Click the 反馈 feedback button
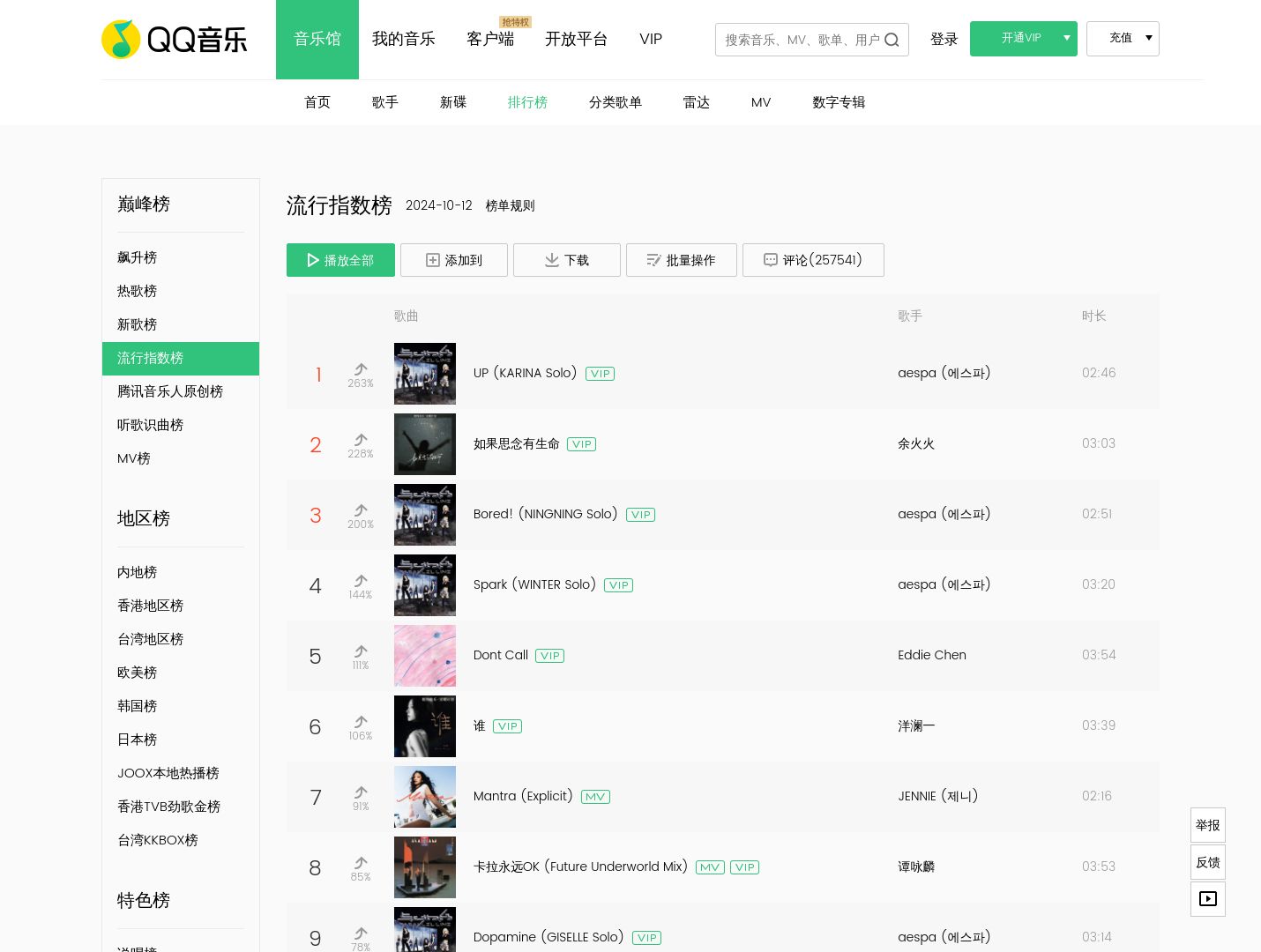The height and width of the screenshot is (952, 1261). tap(1208, 862)
